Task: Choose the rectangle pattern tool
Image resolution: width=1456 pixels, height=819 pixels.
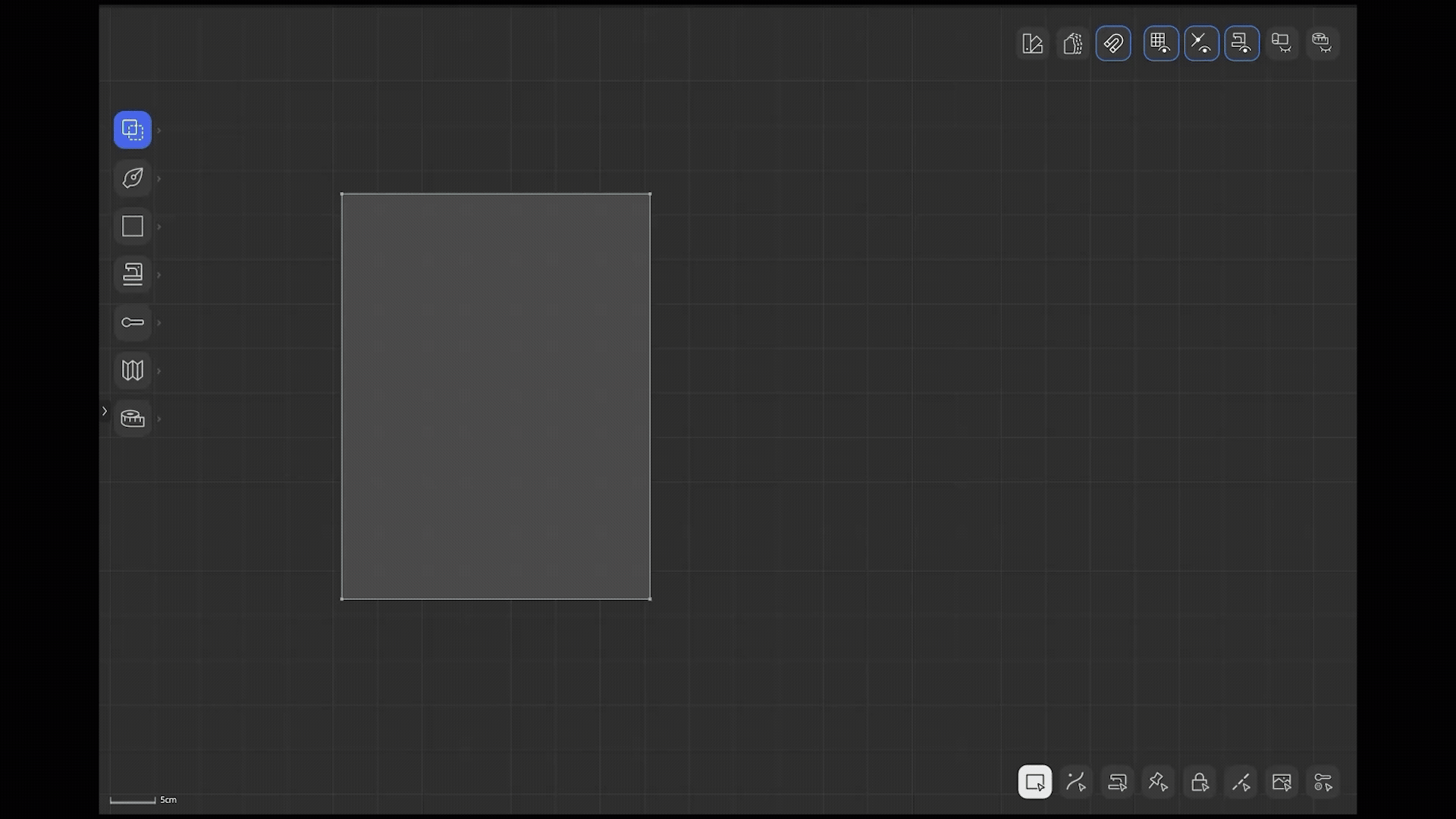Action: click(133, 226)
